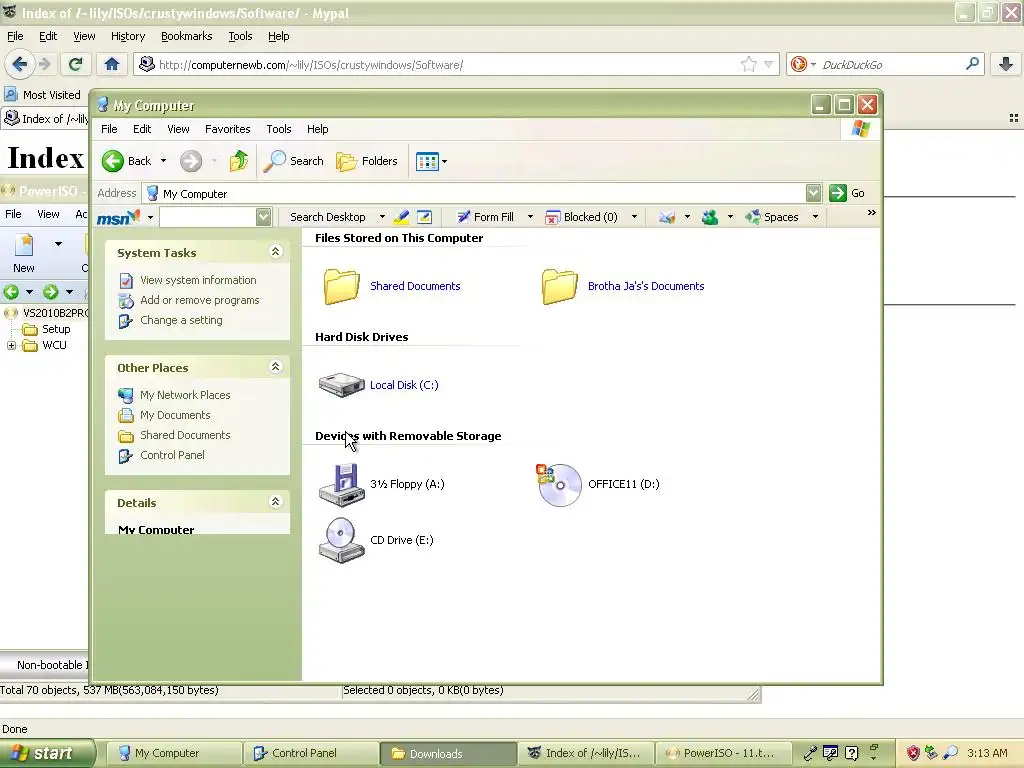This screenshot has width=1024, height=768.
Task: Open the History menu in Mypal
Action: [127, 37]
